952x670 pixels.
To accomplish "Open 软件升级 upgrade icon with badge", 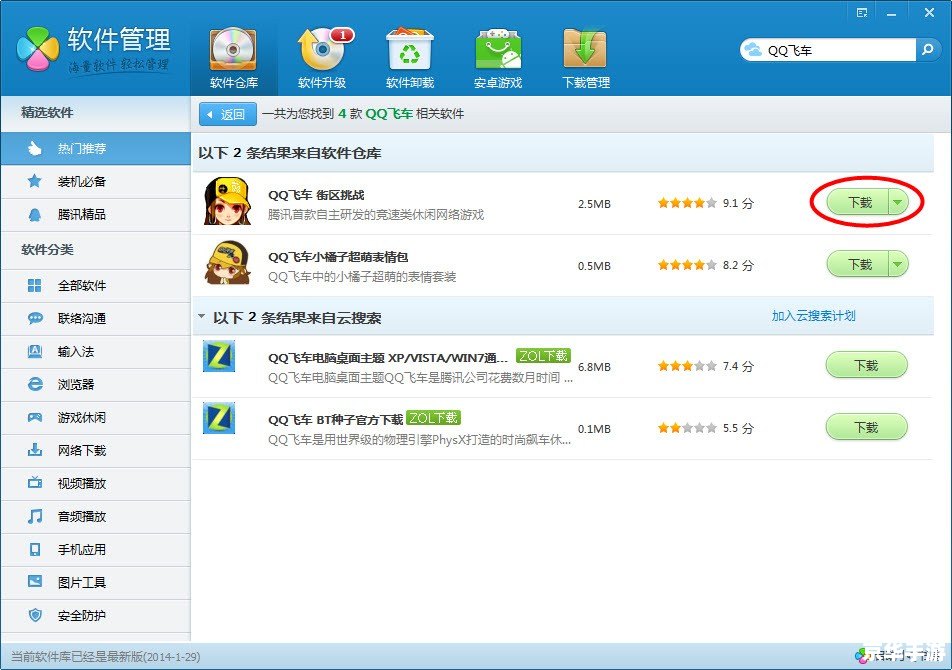I will (x=322, y=50).
